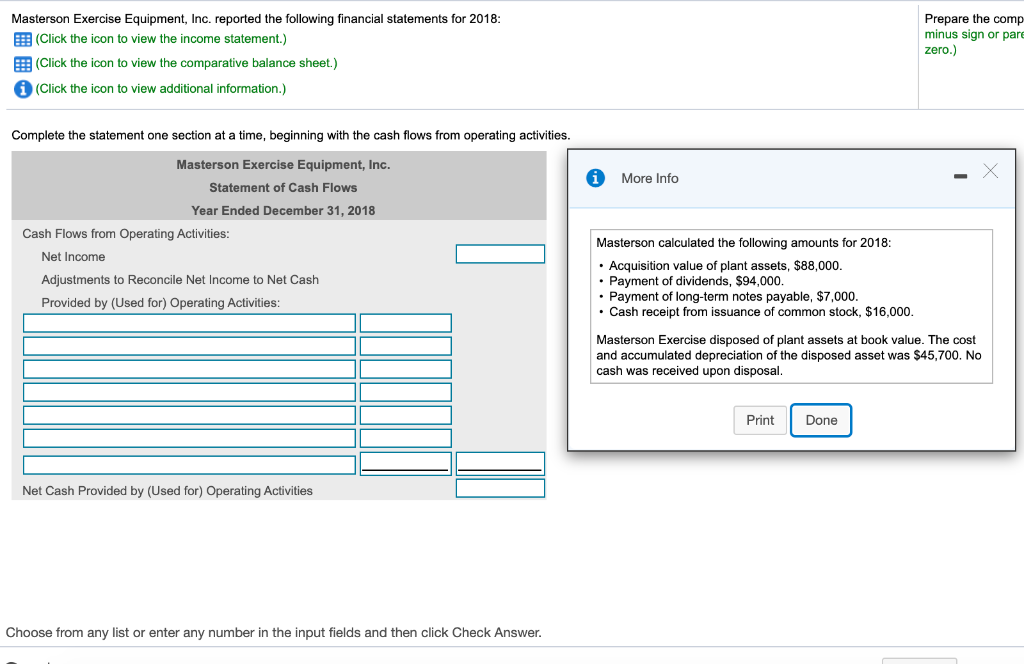The height and width of the screenshot is (664, 1024).
Task: Click 'Cash Flows from Operating Activities:' label
Action: point(126,234)
